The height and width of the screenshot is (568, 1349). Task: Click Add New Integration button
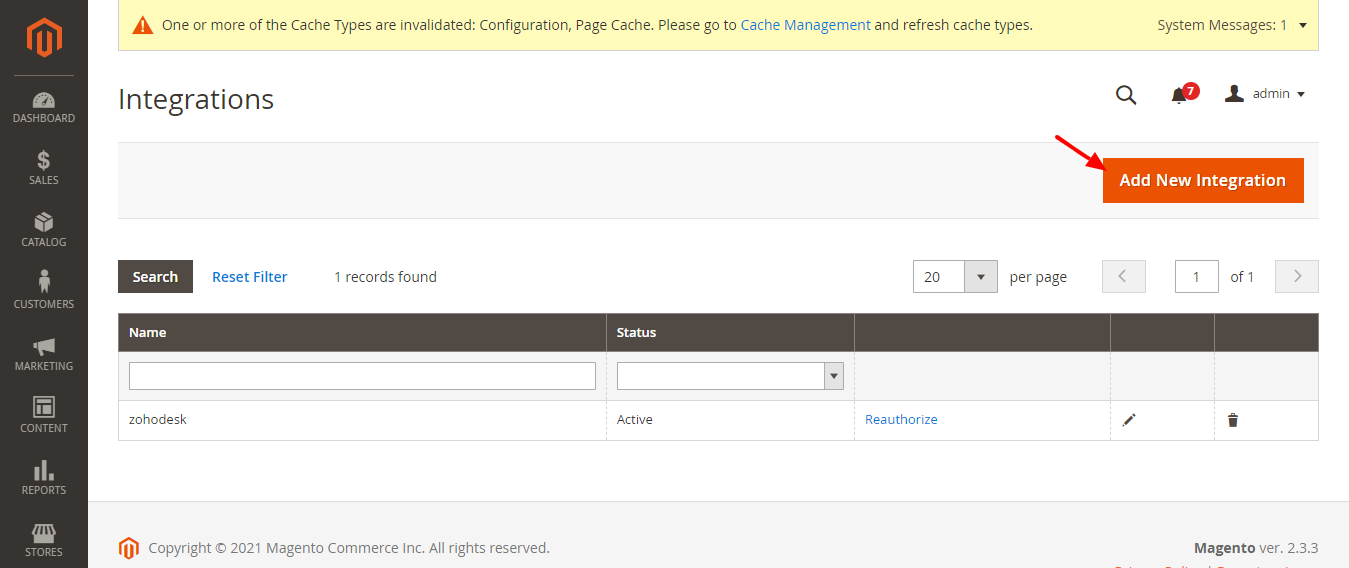pyautogui.click(x=1202, y=180)
